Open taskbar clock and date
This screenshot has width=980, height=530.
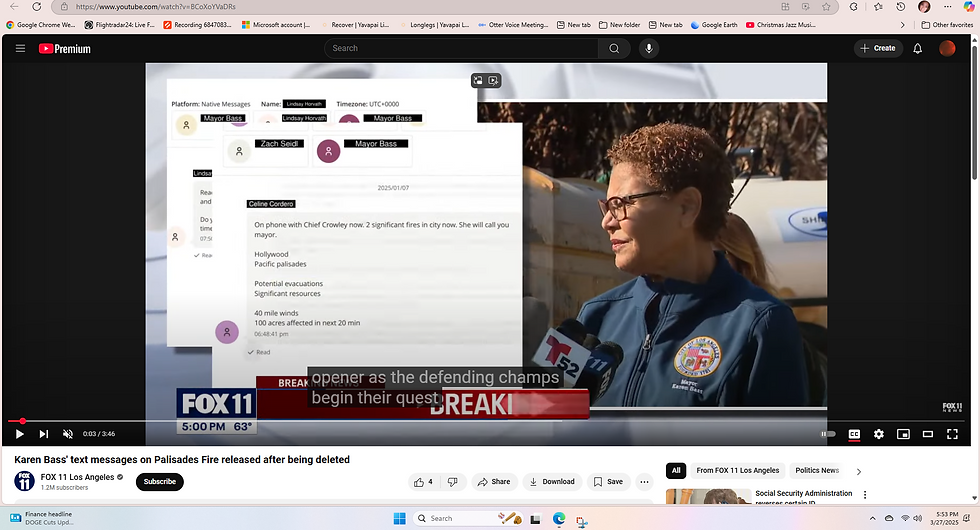point(944,518)
